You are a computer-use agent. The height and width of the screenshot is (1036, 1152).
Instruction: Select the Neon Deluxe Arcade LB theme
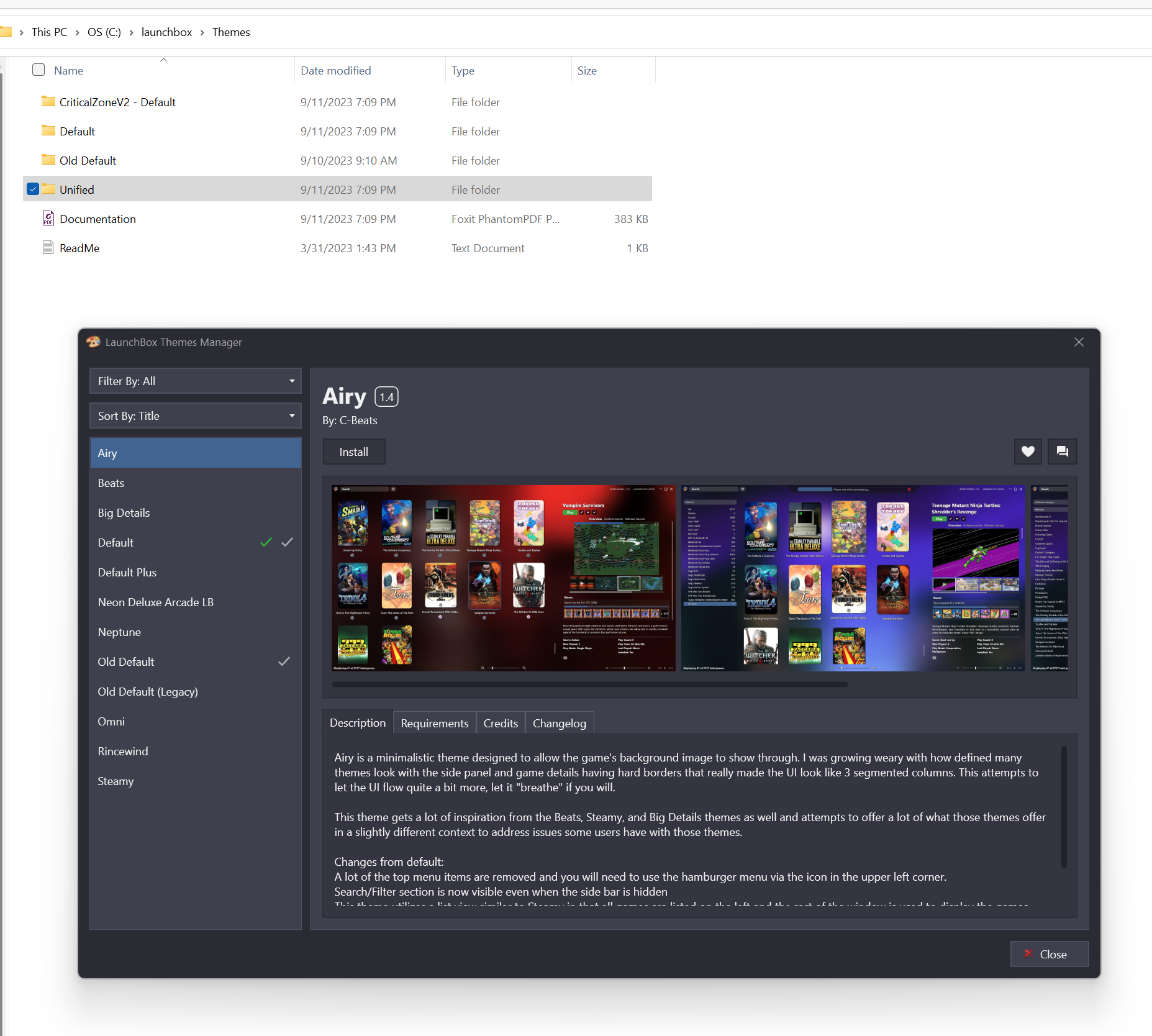tap(196, 602)
